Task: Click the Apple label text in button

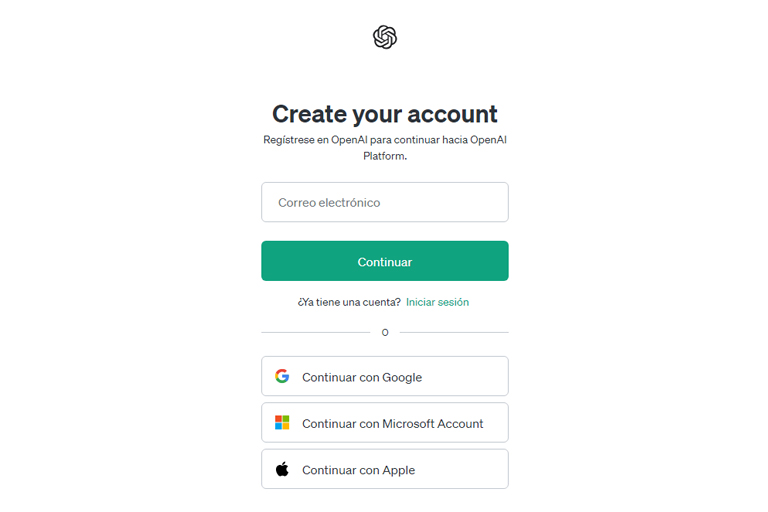Action: [399, 470]
